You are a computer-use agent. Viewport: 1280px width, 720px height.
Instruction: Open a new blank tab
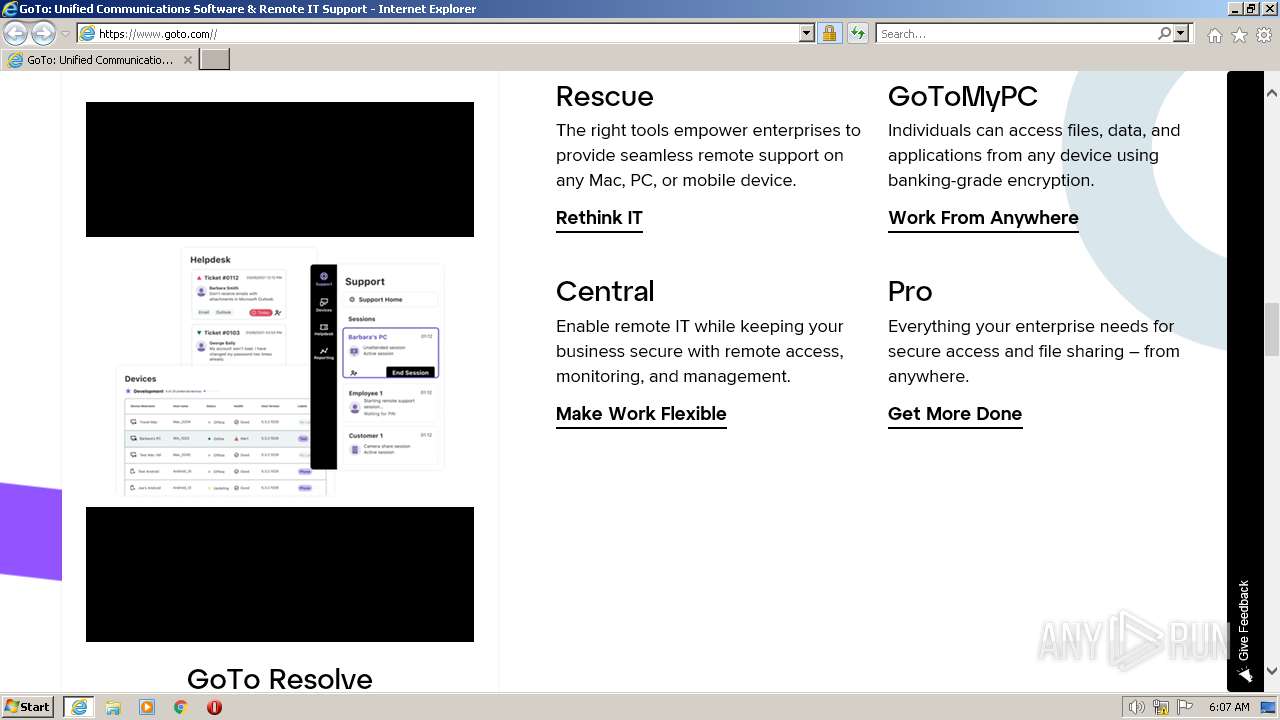(215, 60)
